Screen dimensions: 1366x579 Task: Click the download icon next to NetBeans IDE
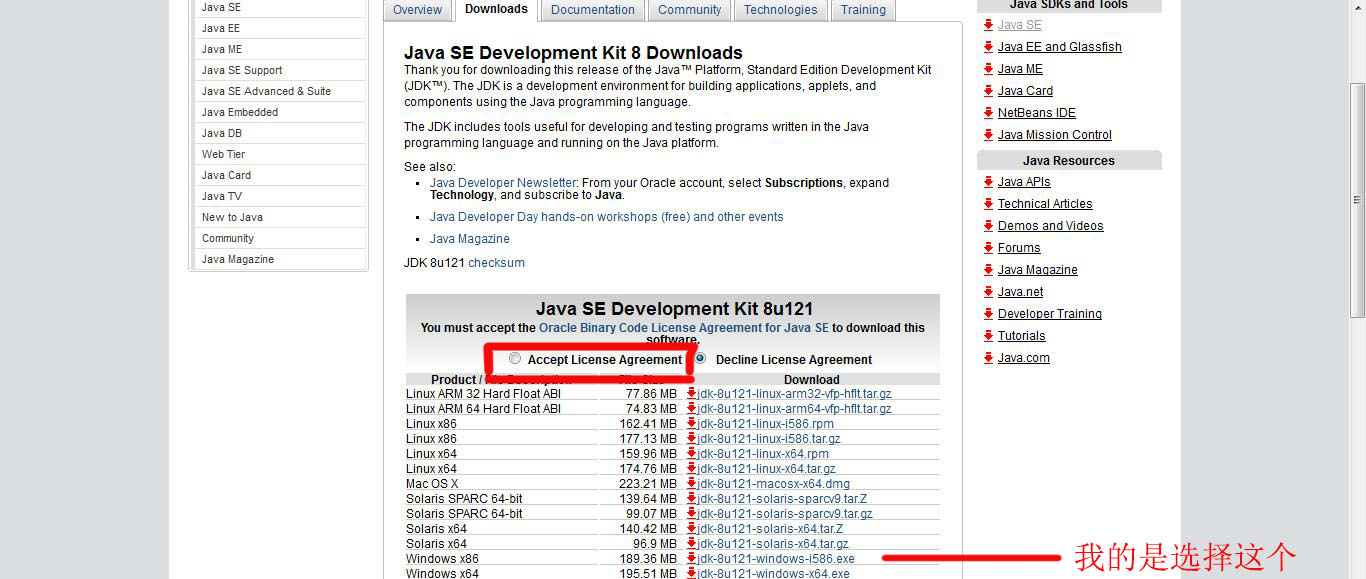pos(988,112)
